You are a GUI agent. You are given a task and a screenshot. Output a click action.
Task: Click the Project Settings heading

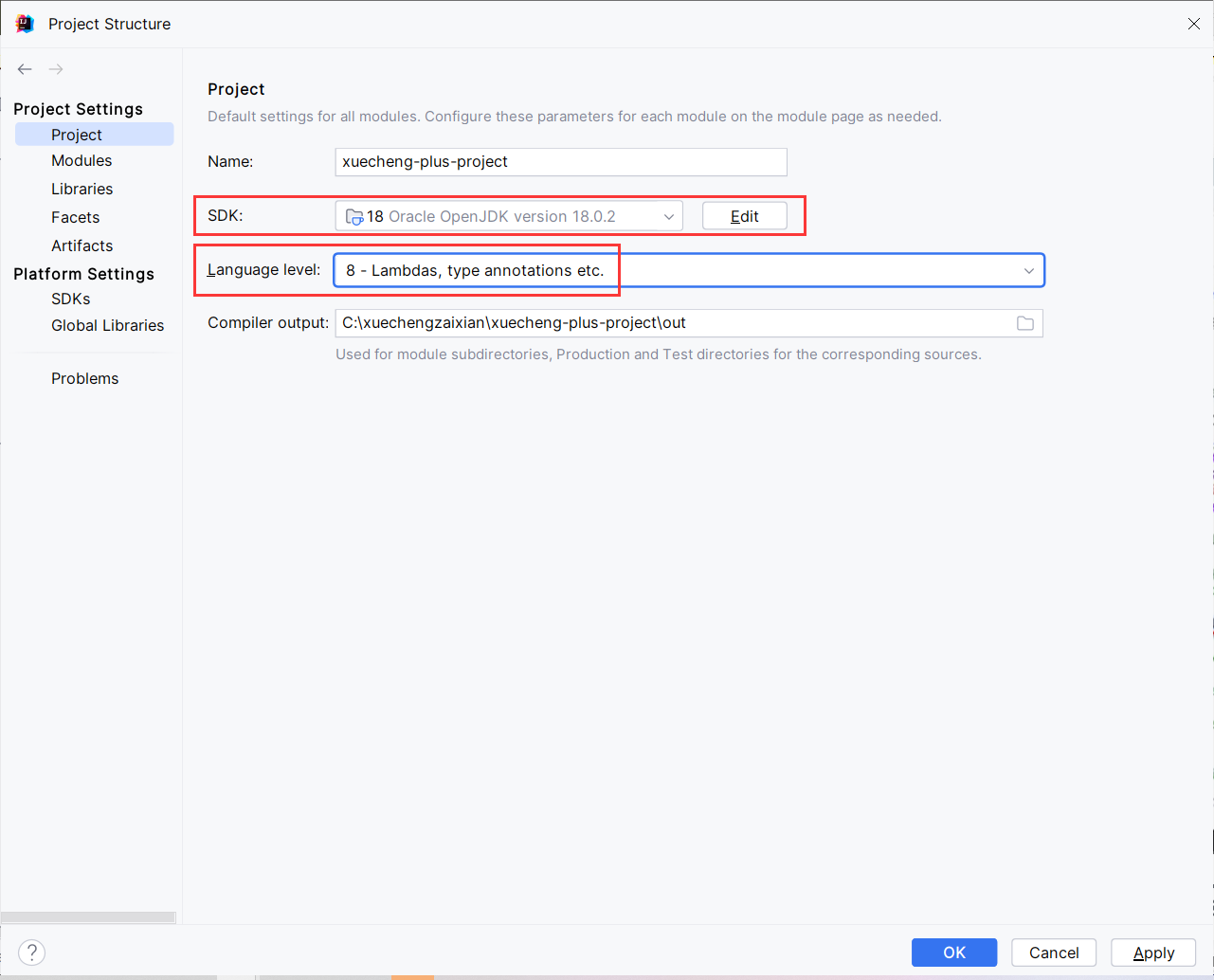pos(79,109)
